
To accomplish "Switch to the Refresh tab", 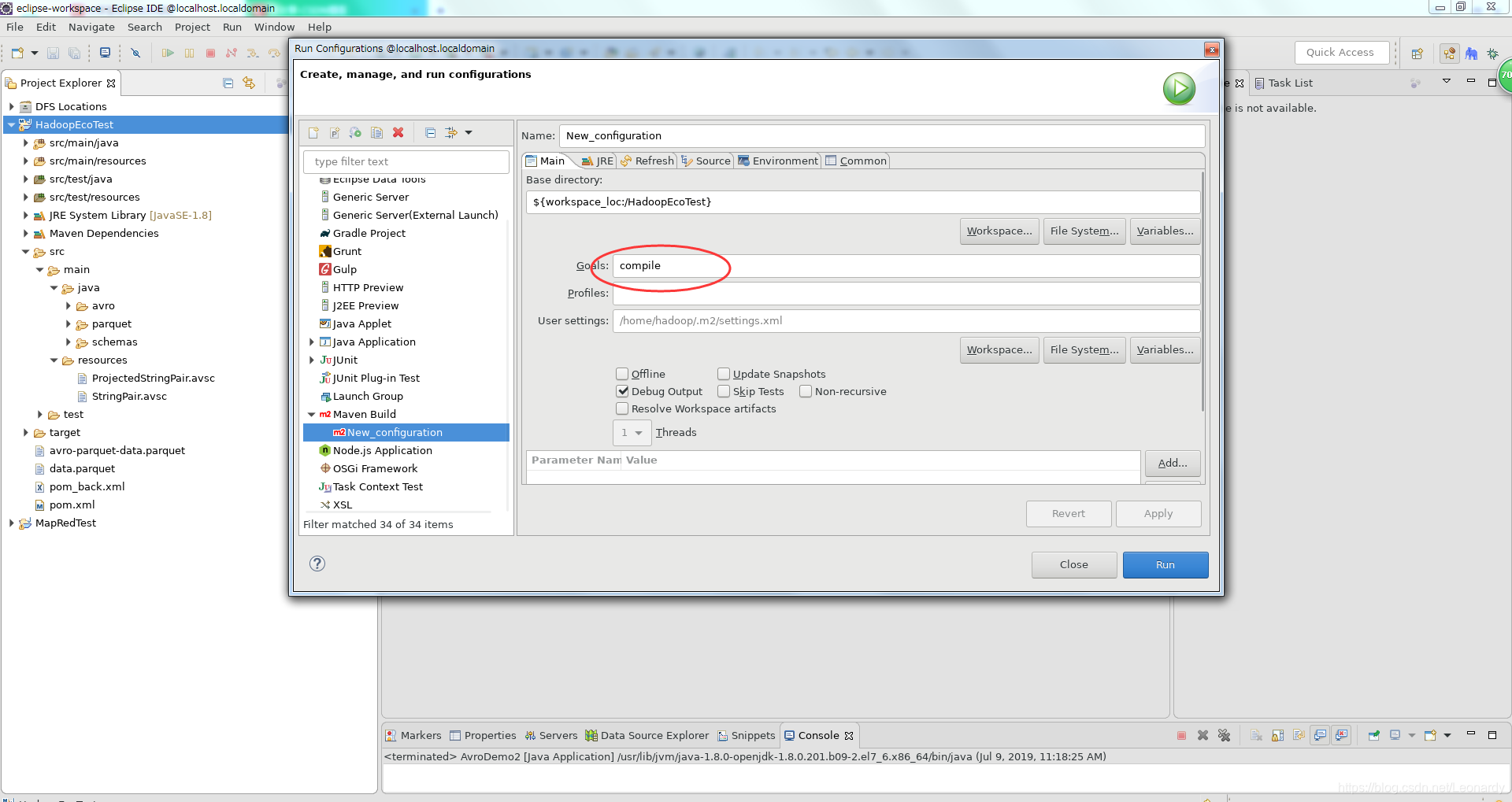I will [647, 161].
